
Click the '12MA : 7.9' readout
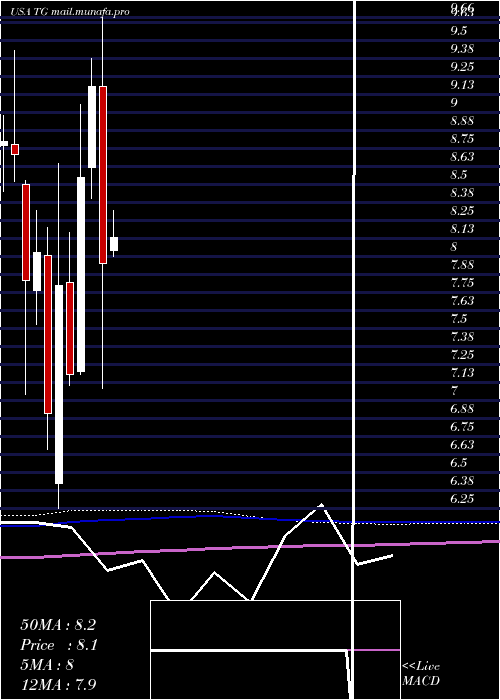tap(58, 685)
